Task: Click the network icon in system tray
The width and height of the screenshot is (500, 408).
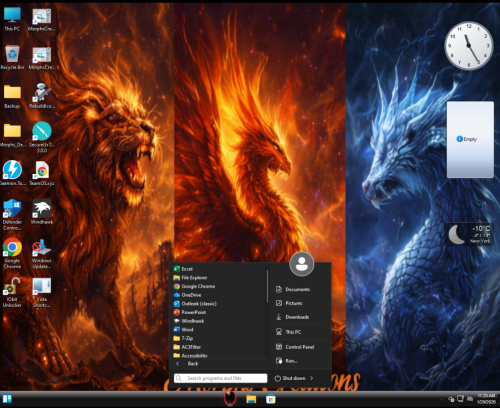Action: click(x=460, y=398)
